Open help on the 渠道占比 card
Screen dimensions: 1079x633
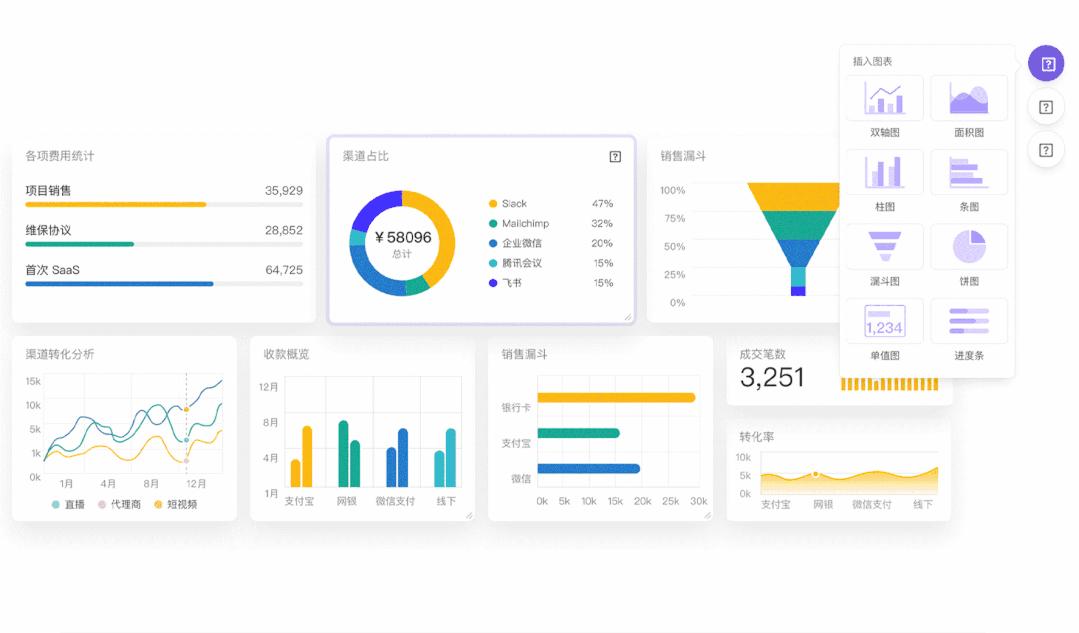(615, 156)
